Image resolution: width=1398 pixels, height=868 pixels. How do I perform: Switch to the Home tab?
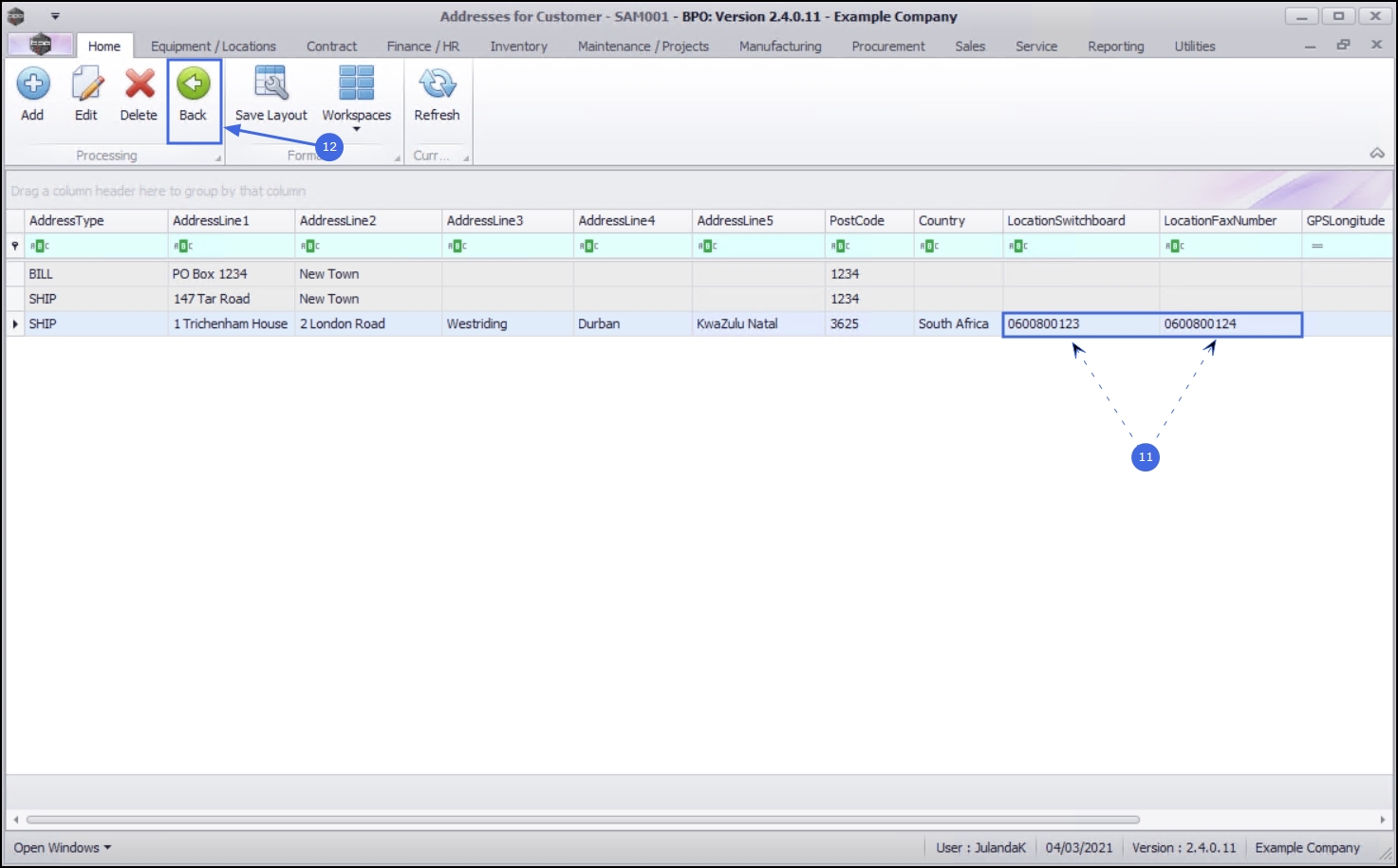pos(104,46)
